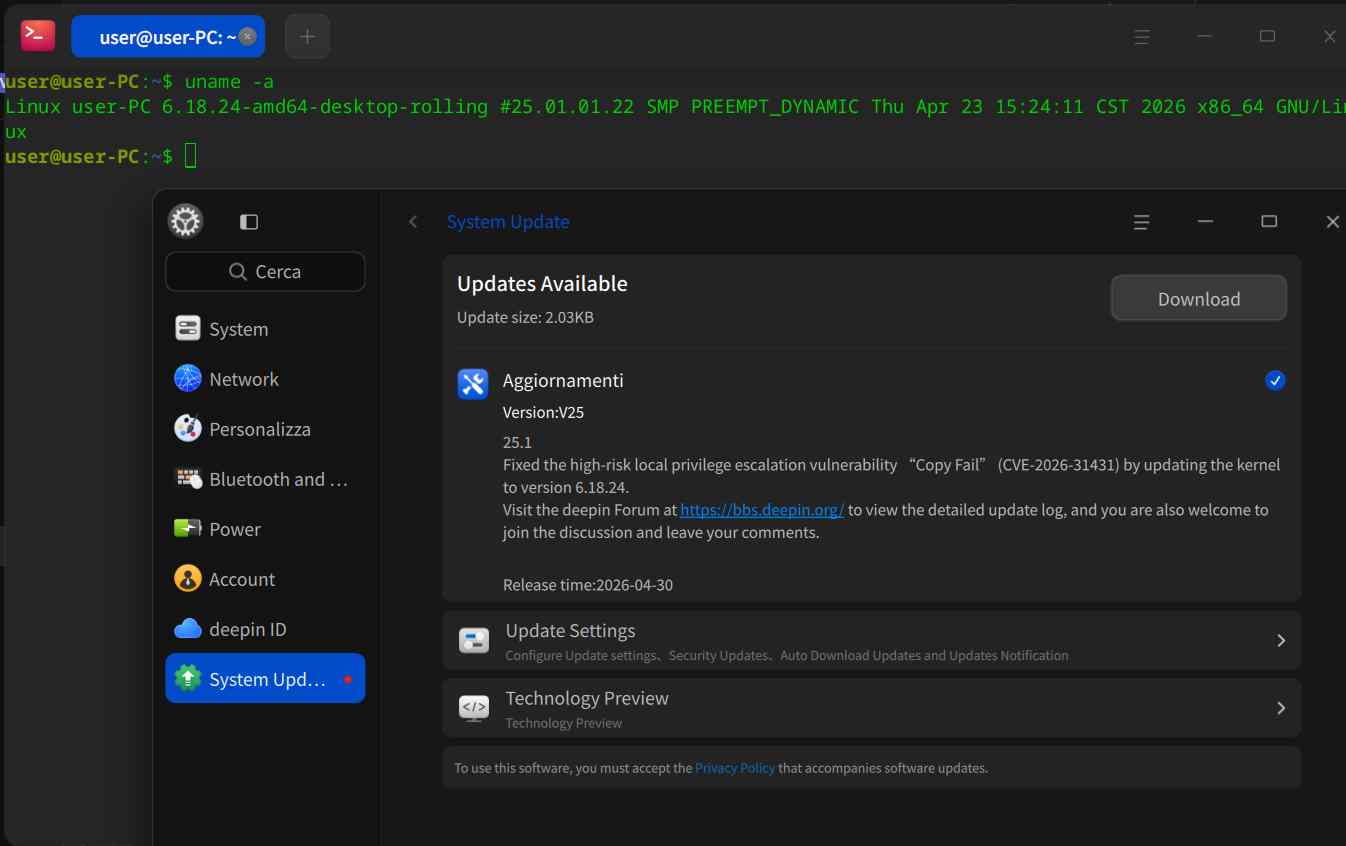
Task: Toggle the Control Center sidebar panel
Action: 249,221
